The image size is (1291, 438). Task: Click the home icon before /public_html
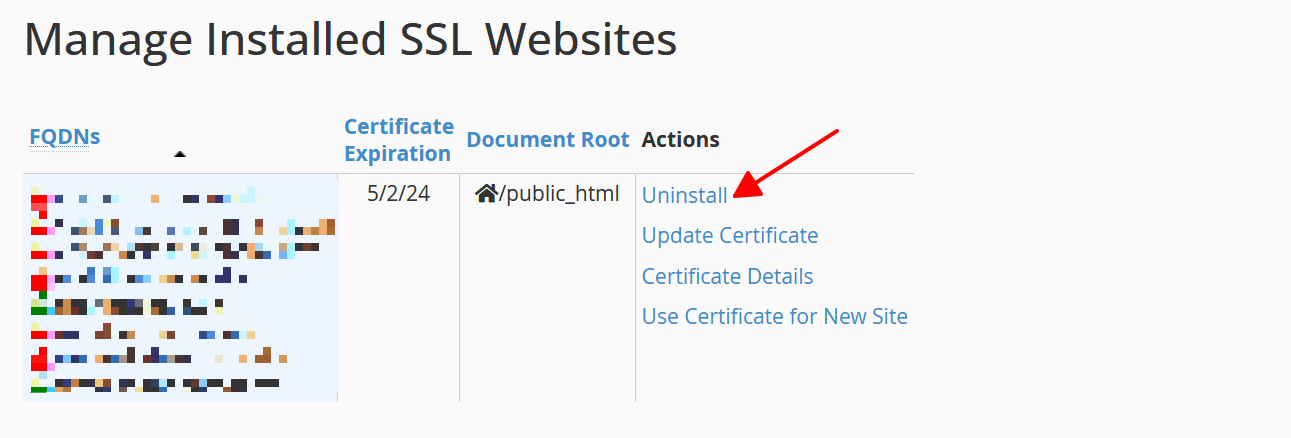486,194
